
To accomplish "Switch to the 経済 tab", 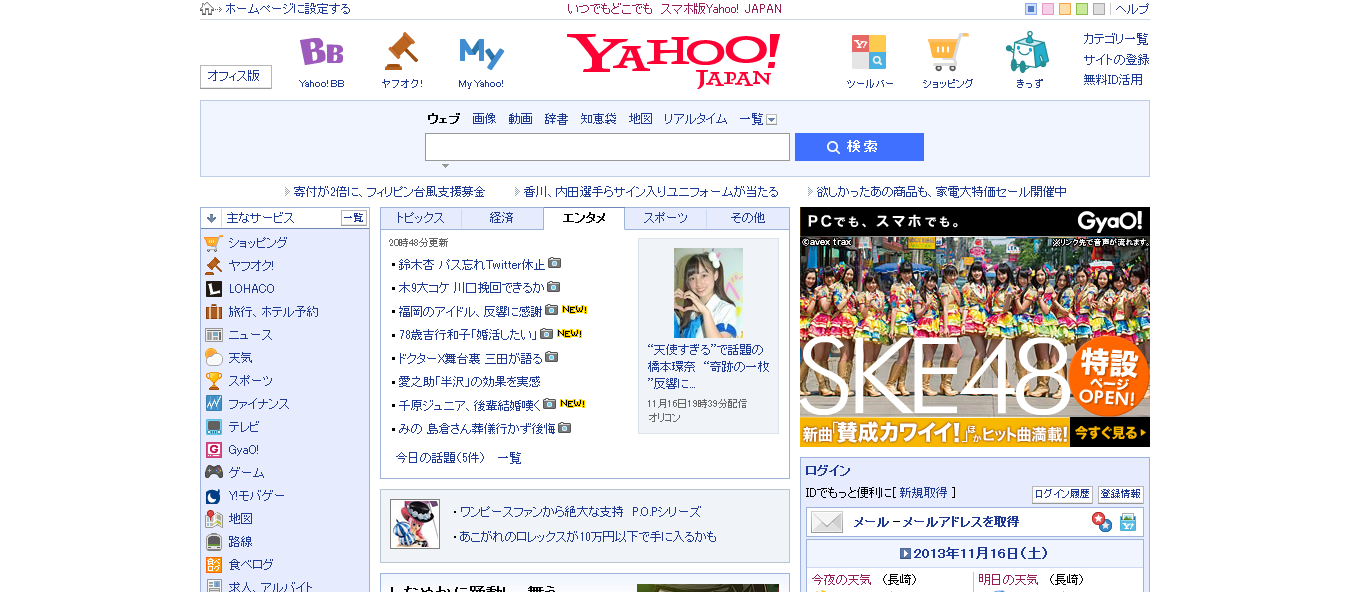I will point(502,218).
